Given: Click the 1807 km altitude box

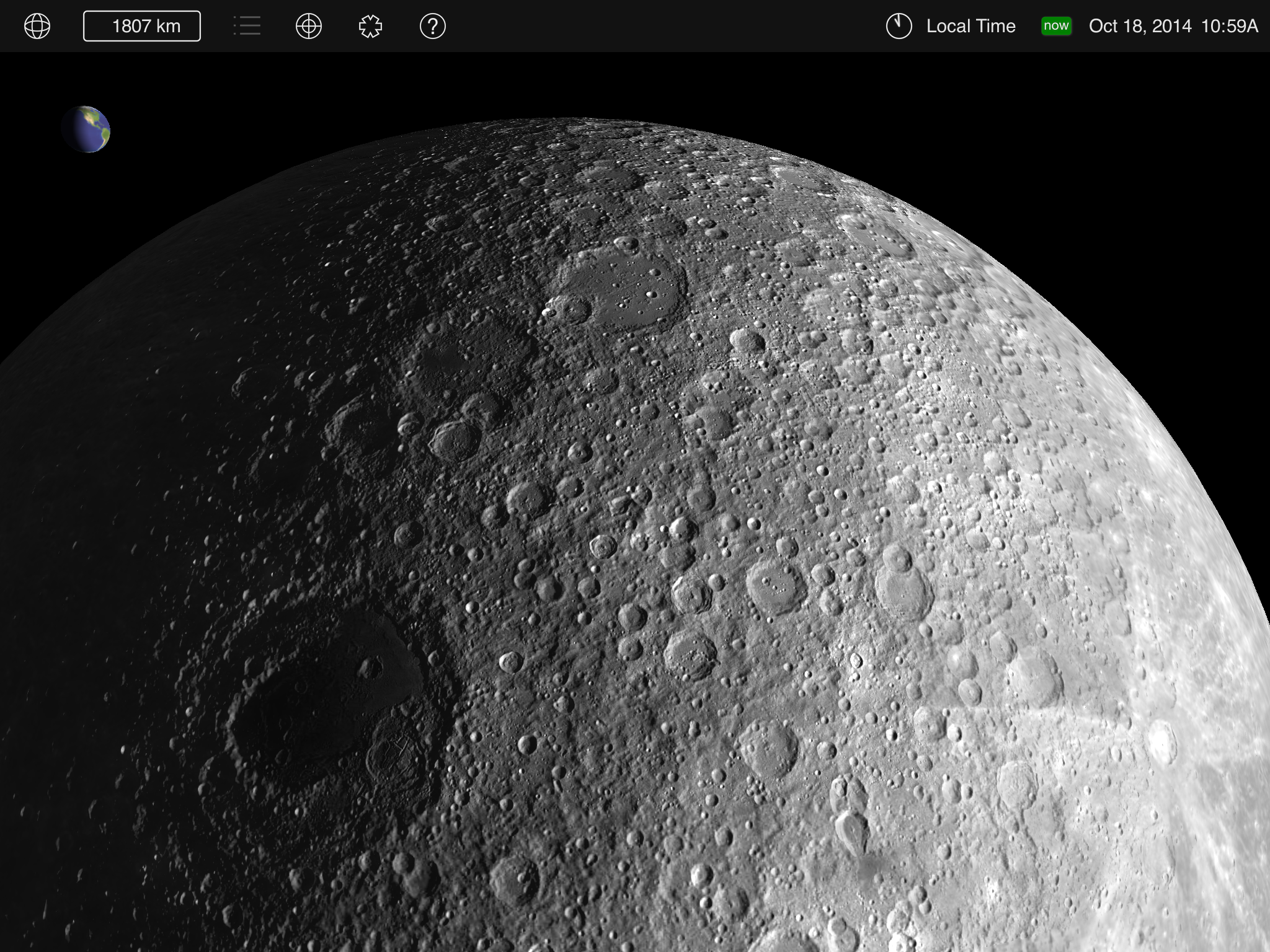Looking at the screenshot, I should [x=142, y=26].
